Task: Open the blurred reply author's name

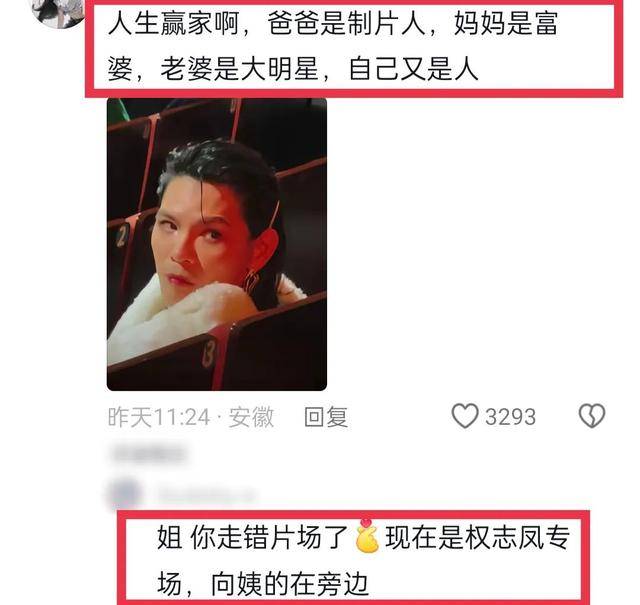Action: [205, 494]
